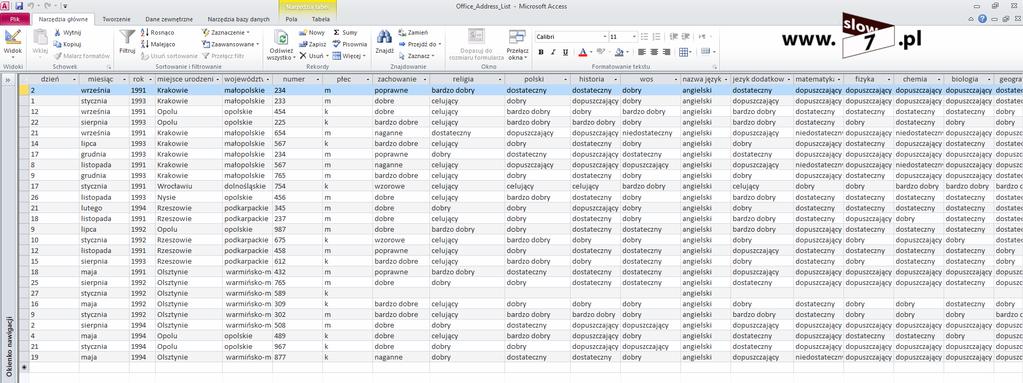Click the increase indent icon
Image resolution: width=1023 pixels, height=383 pixels.
coord(686,37)
